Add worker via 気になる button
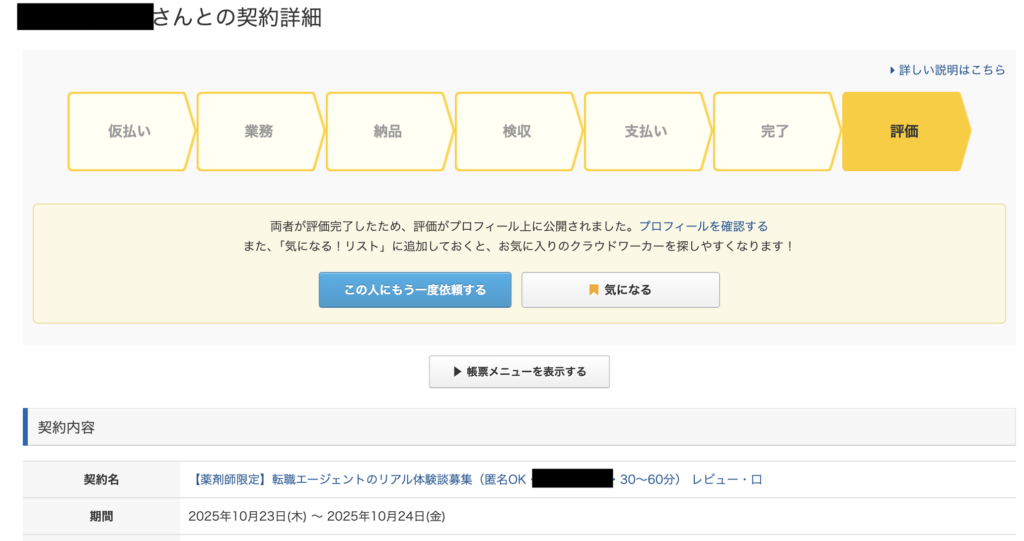Viewport: 1024px width, 541px height. [x=620, y=290]
